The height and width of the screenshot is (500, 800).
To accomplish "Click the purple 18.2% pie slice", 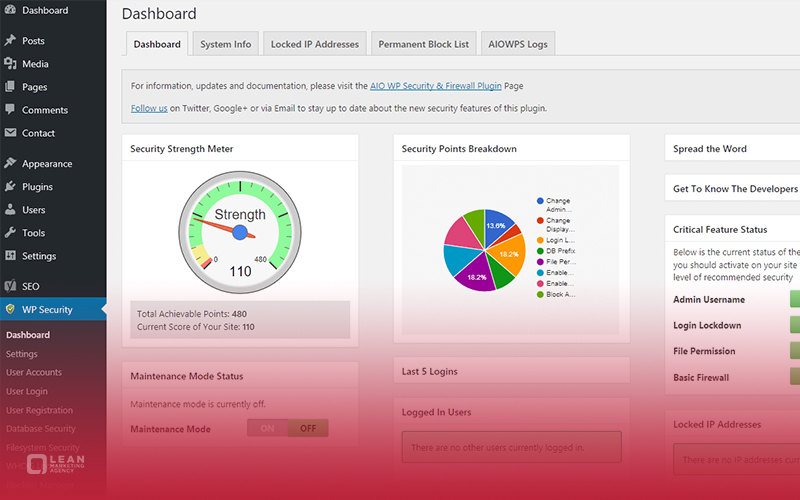I will 477,274.
